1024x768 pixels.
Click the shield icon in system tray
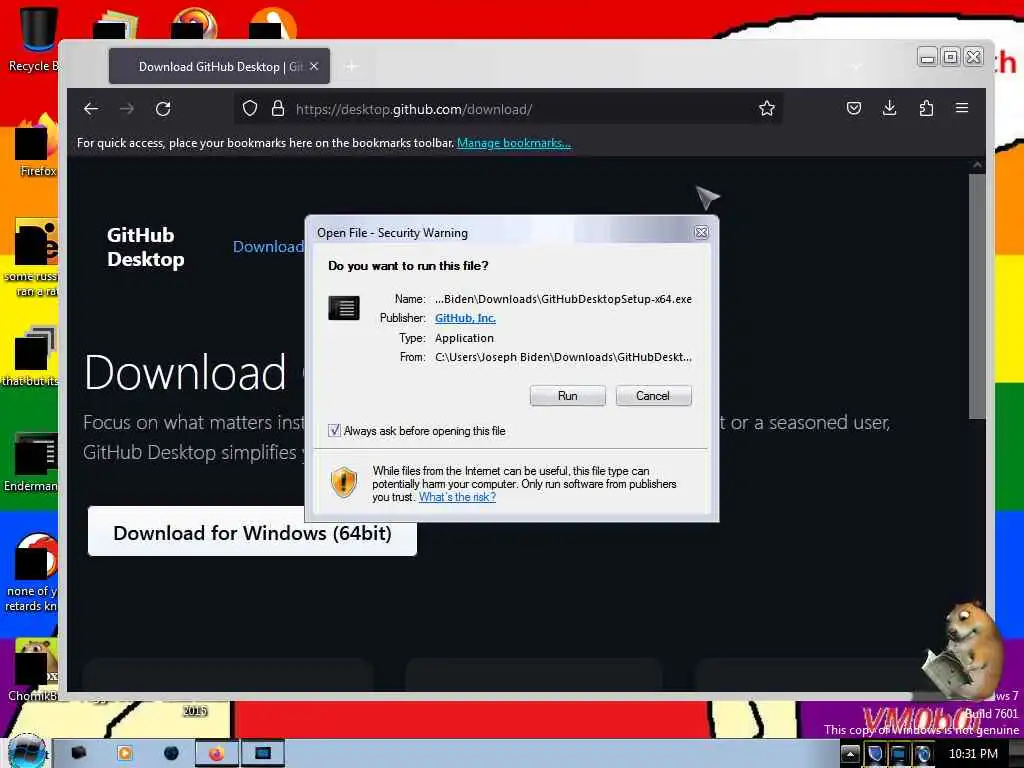(875, 754)
